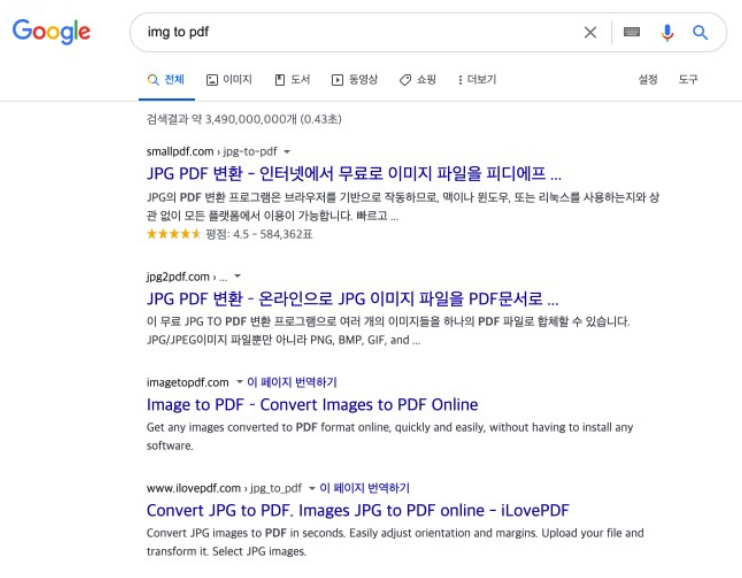Click the 동영상 tab's play icon
742x578 pixels.
337,80
